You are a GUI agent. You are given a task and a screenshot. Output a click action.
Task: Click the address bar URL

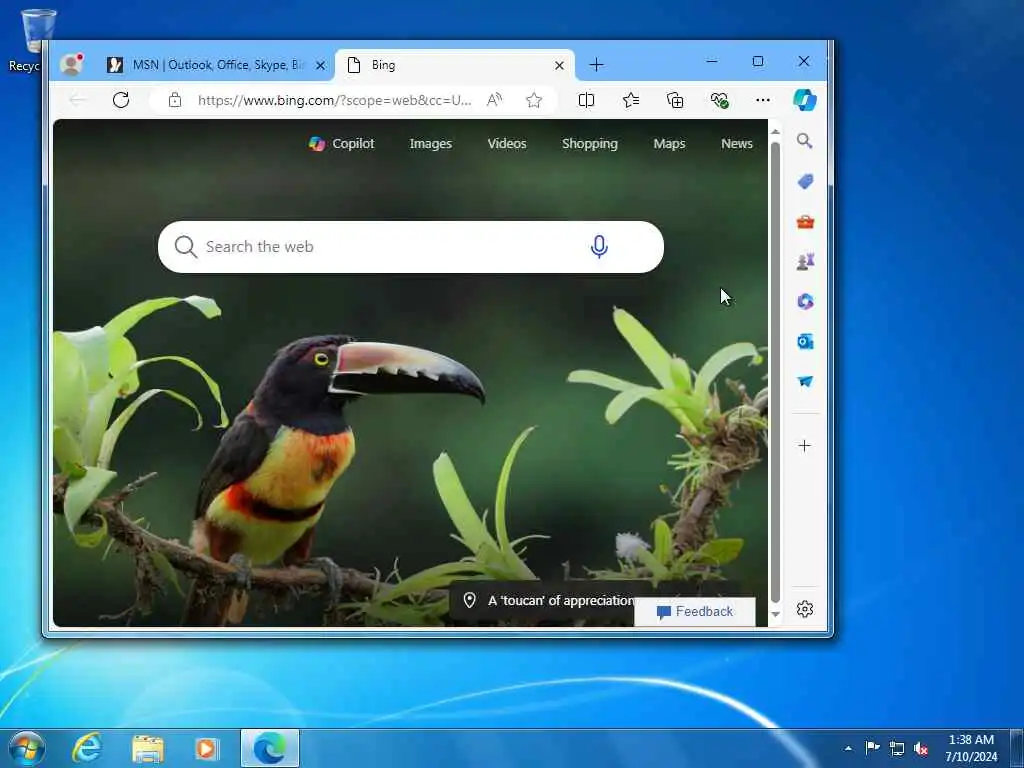pos(334,100)
